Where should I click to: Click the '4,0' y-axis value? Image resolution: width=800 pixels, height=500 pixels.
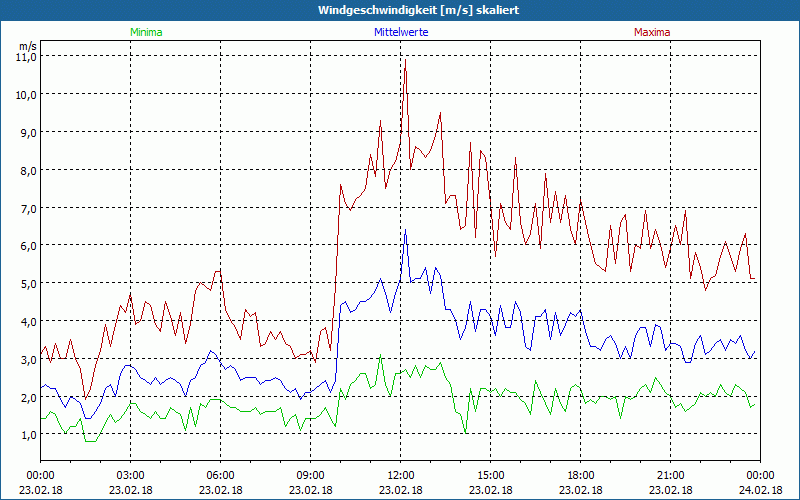pyautogui.click(x=28, y=321)
